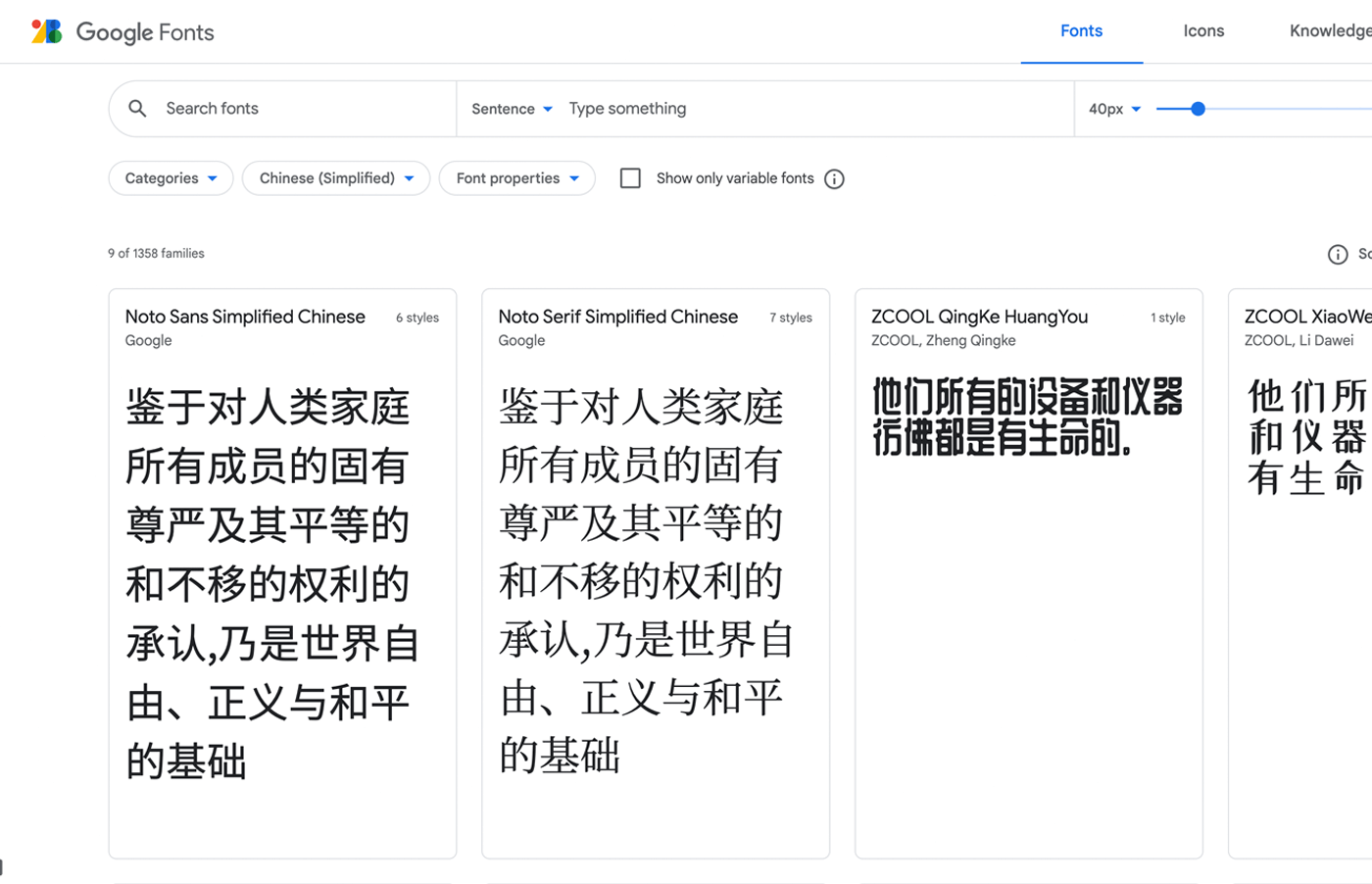Open ZCOOL QingKe HuangYou font title

click(979, 317)
